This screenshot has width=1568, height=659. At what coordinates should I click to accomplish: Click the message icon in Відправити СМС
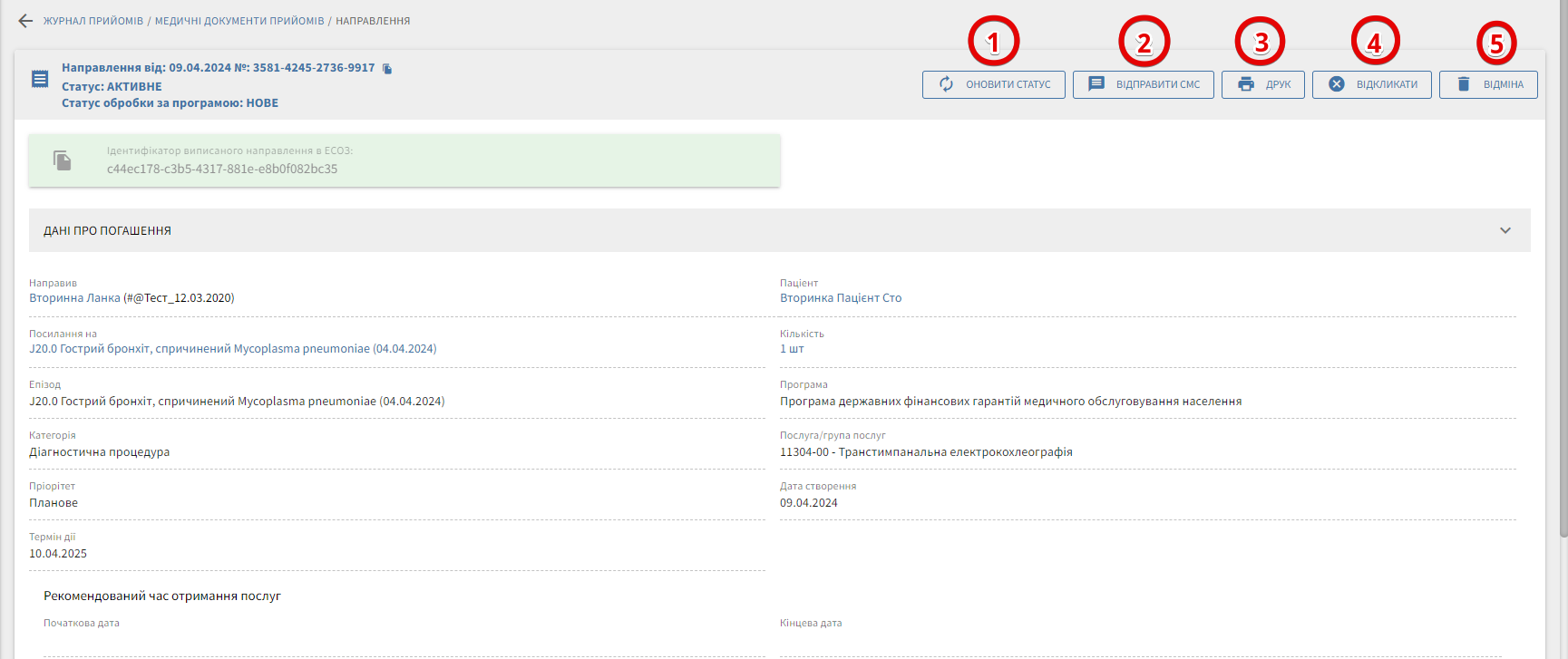(1096, 84)
